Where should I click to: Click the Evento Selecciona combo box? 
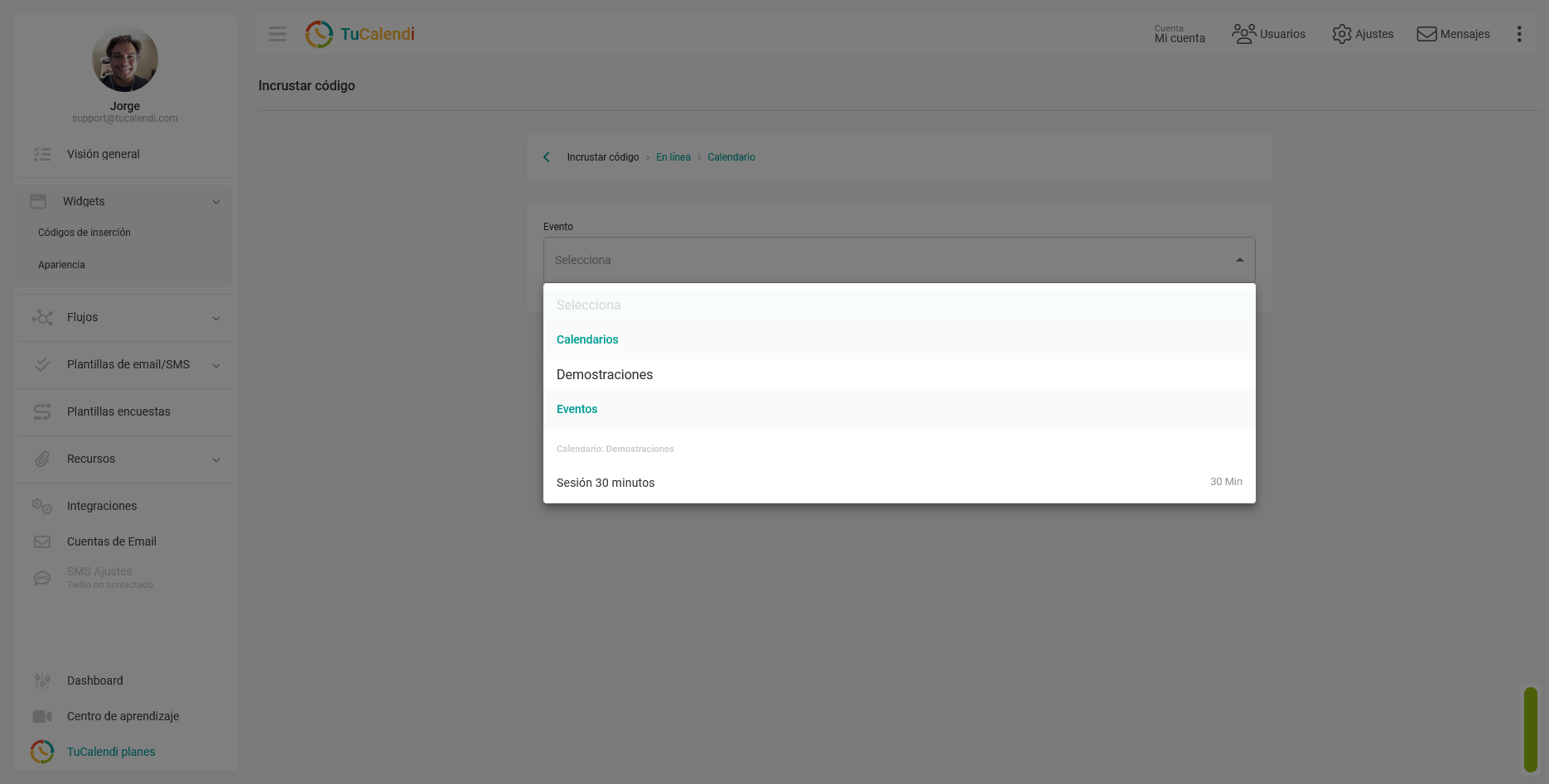point(900,260)
